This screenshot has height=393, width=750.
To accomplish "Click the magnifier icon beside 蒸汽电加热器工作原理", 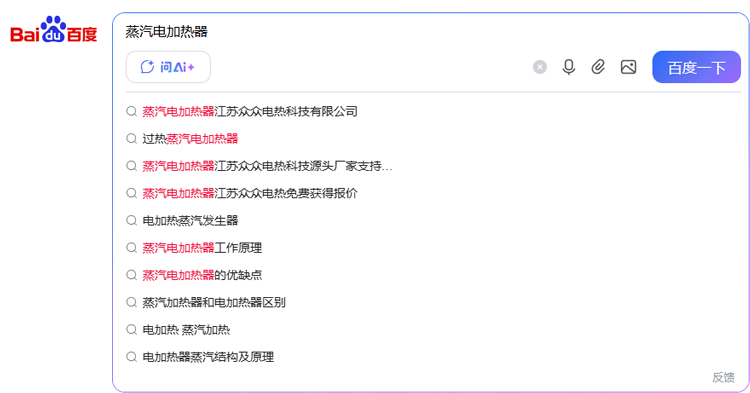I will (132, 248).
